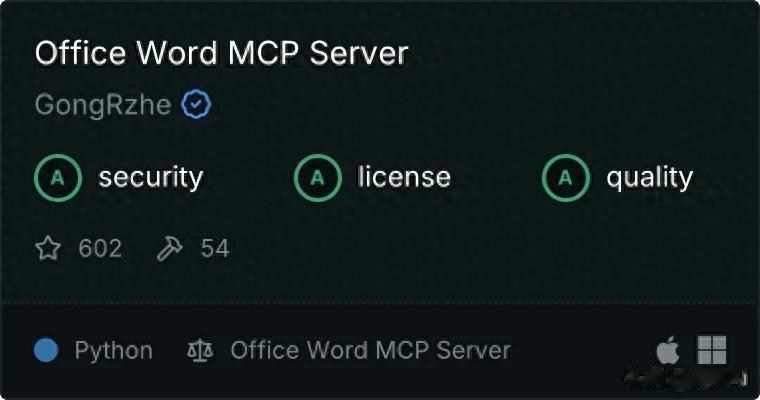The height and width of the screenshot is (400, 760).
Task: Click the 602 star count
Action: tap(100, 249)
